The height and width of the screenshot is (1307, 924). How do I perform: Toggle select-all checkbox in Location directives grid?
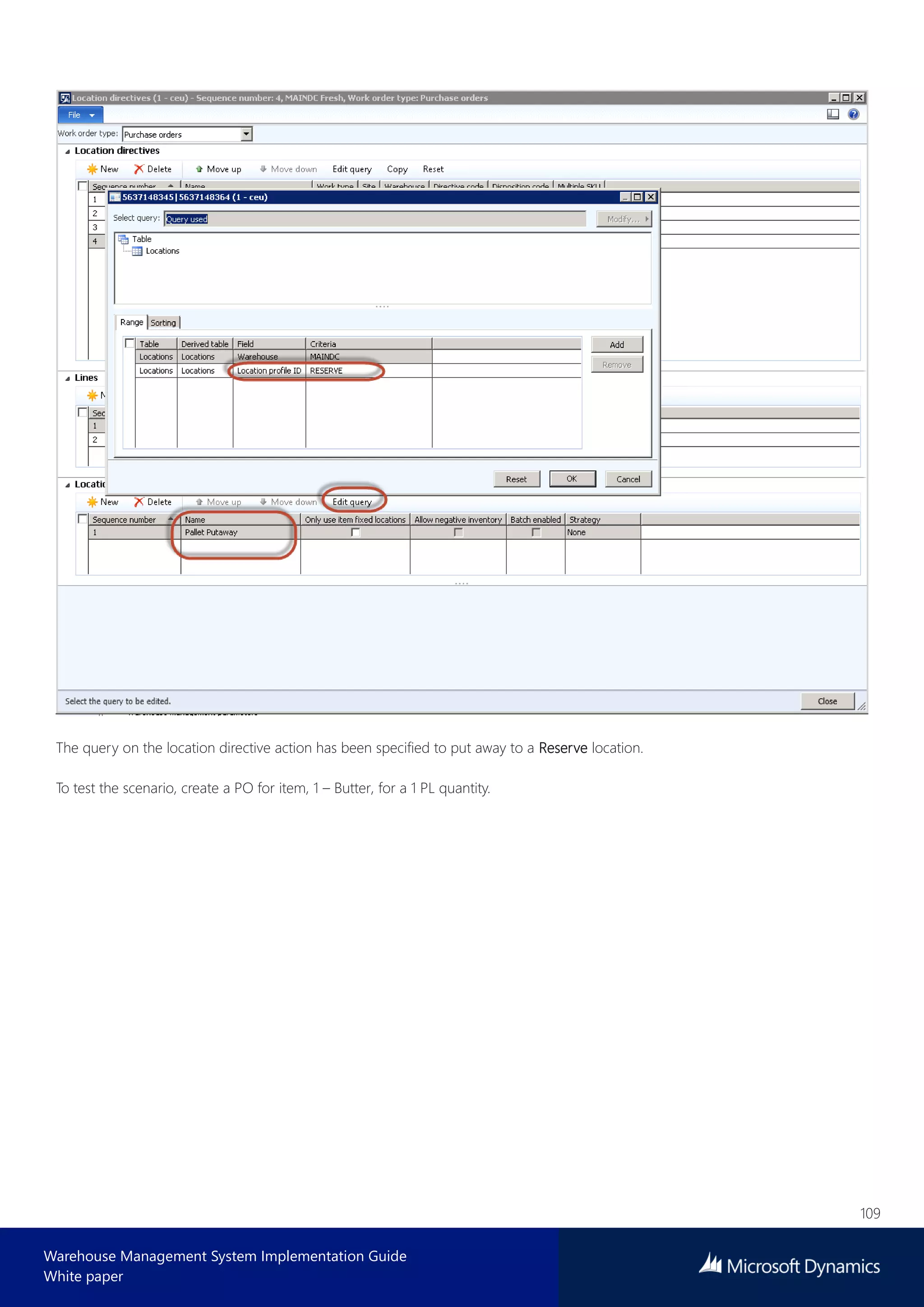83,186
